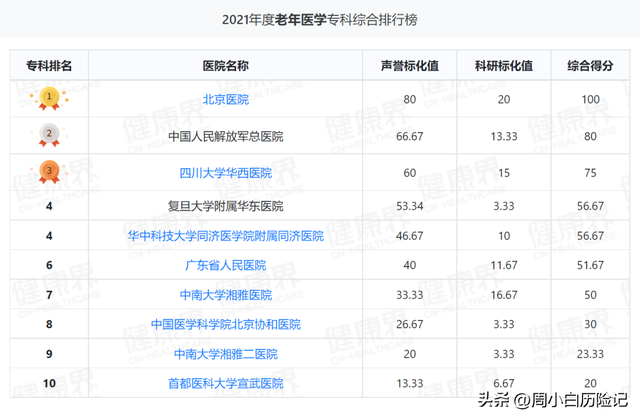The width and height of the screenshot is (640, 420).
Task: Open the 广东省人民医院 link
Action: coord(226,265)
